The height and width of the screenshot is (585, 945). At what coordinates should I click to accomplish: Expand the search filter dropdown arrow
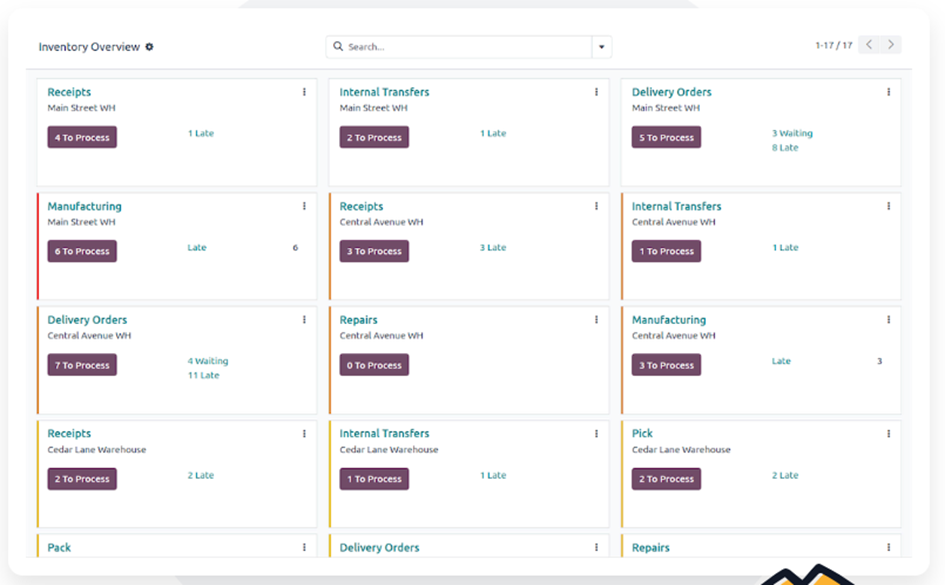tap(601, 47)
